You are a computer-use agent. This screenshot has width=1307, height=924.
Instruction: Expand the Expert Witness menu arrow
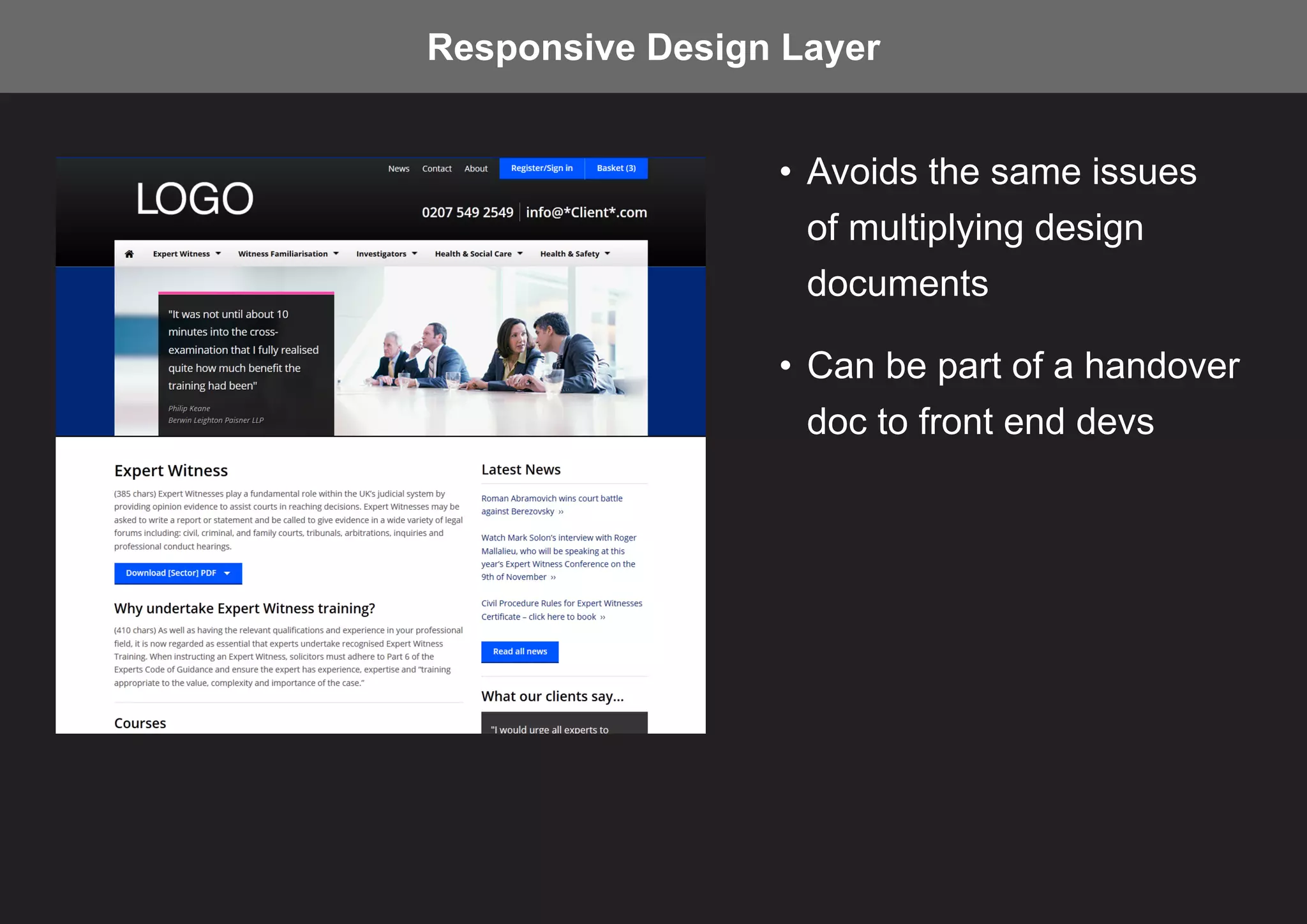218,254
